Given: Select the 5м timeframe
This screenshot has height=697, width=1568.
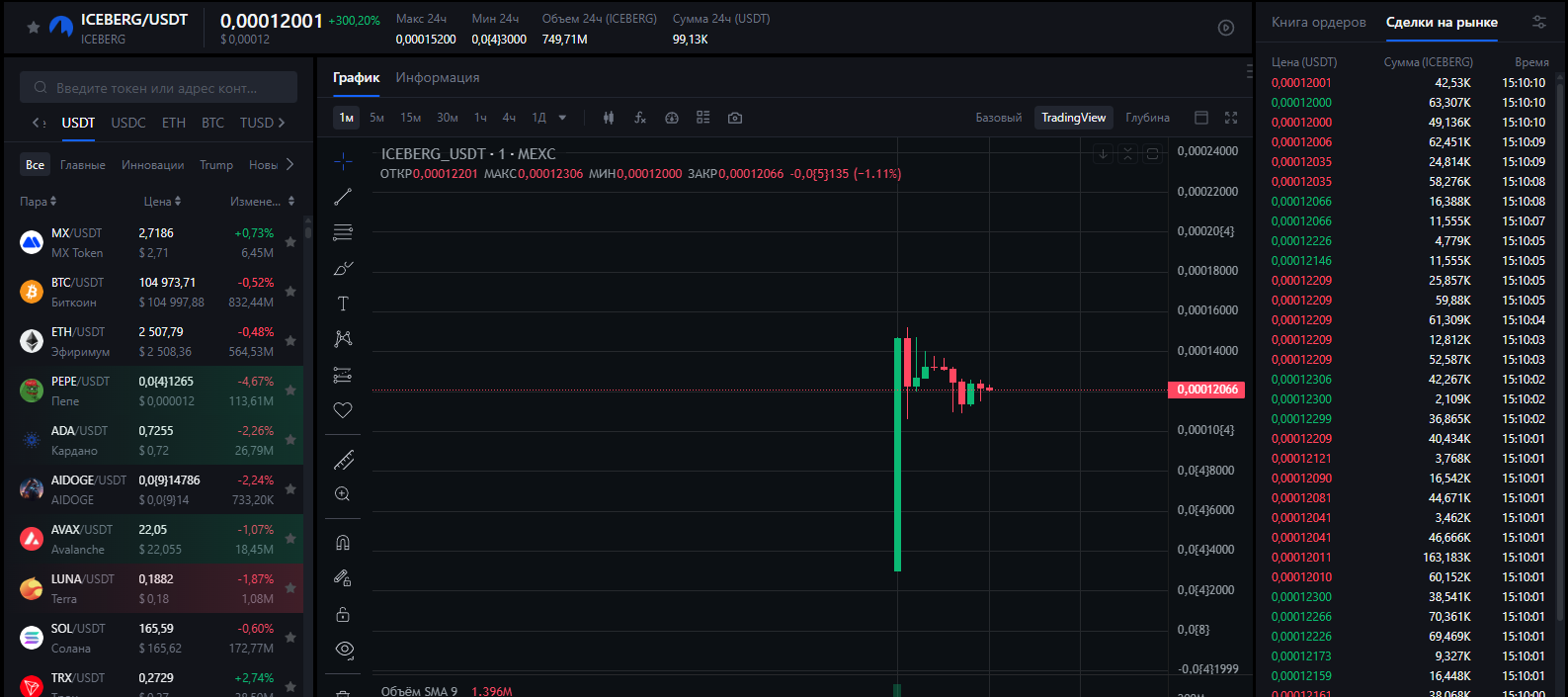Looking at the screenshot, I should [376, 118].
